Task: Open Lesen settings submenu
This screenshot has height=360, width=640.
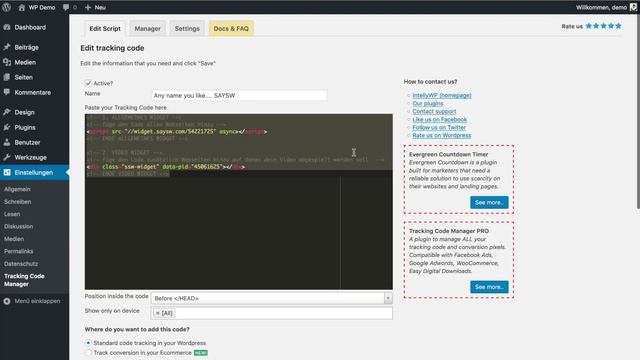Action: click(x=12, y=214)
